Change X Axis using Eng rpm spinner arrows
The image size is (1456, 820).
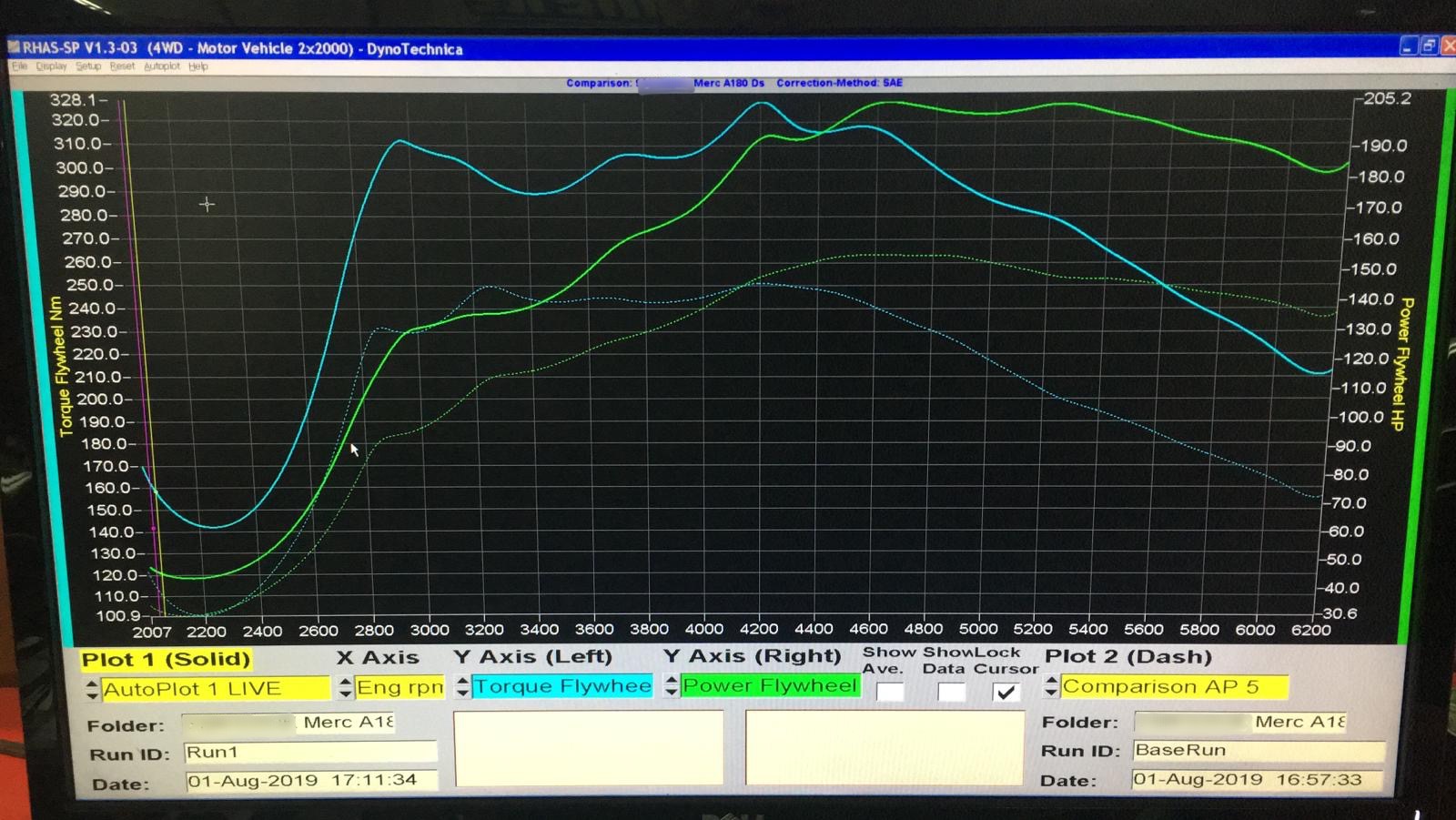click(x=345, y=687)
